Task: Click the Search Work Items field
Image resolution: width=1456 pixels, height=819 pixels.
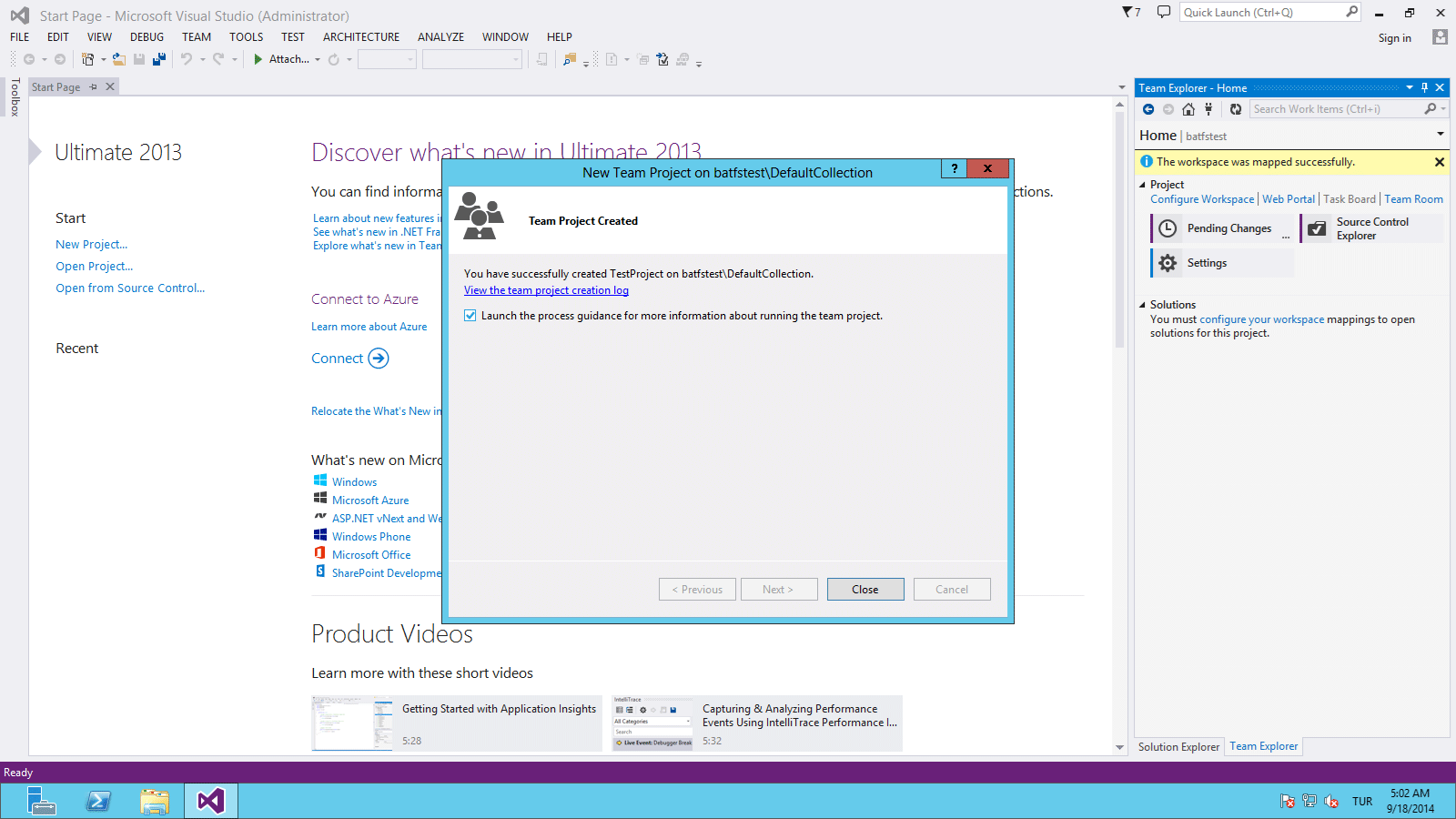Action: click(x=1336, y=109)
